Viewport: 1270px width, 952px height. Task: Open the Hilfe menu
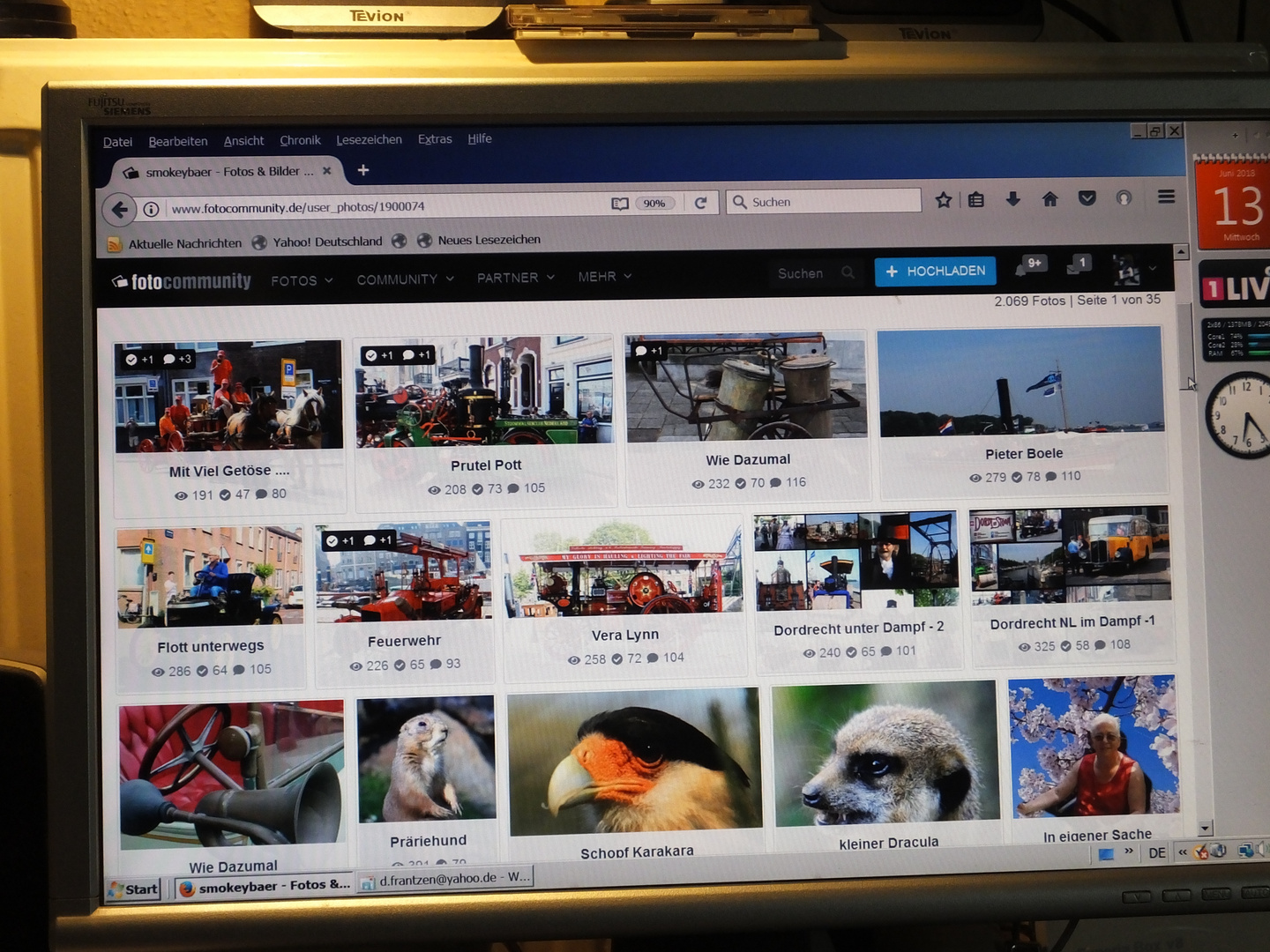(480, 138)
